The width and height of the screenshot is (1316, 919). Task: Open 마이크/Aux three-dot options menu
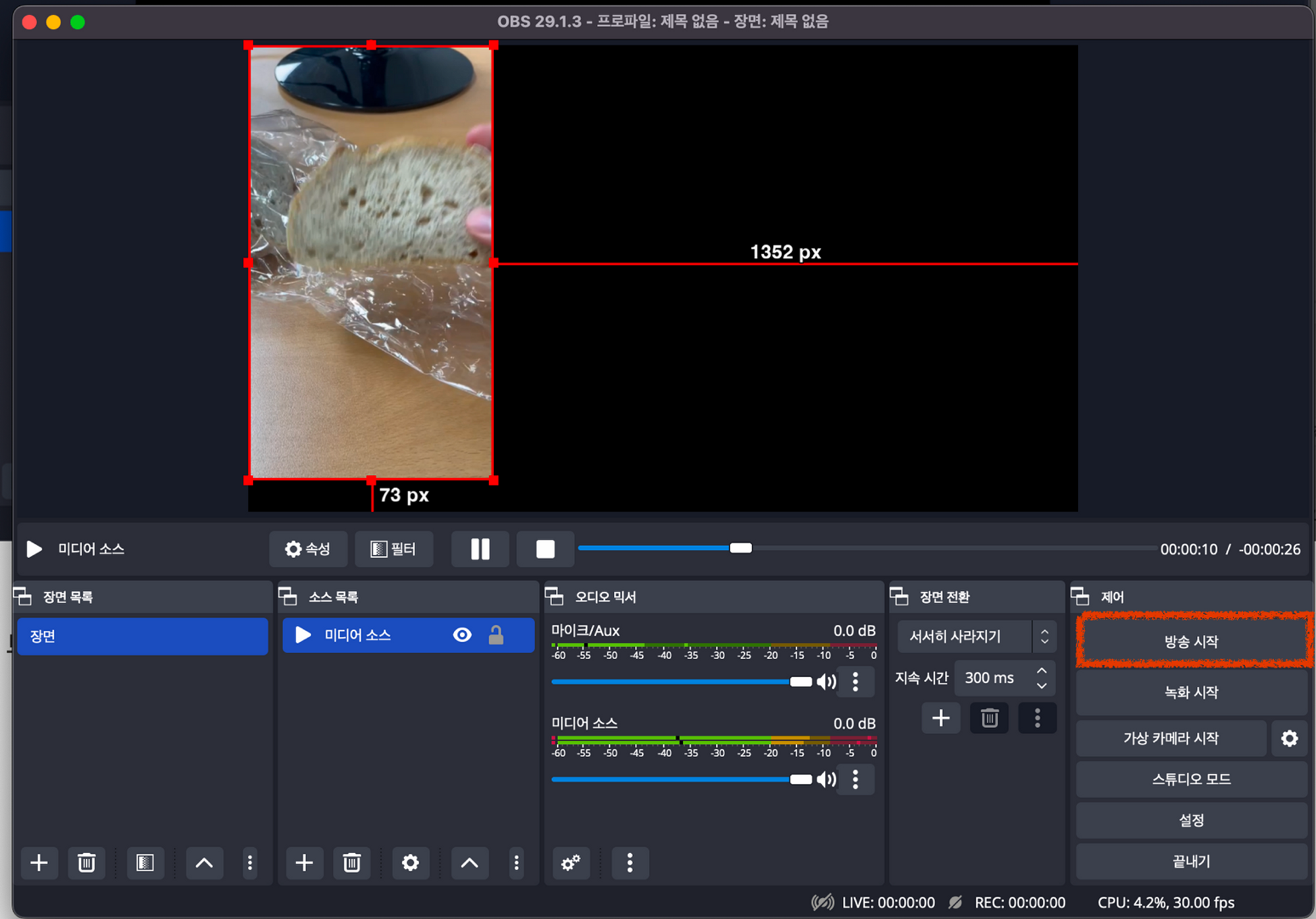click(855, 682)
